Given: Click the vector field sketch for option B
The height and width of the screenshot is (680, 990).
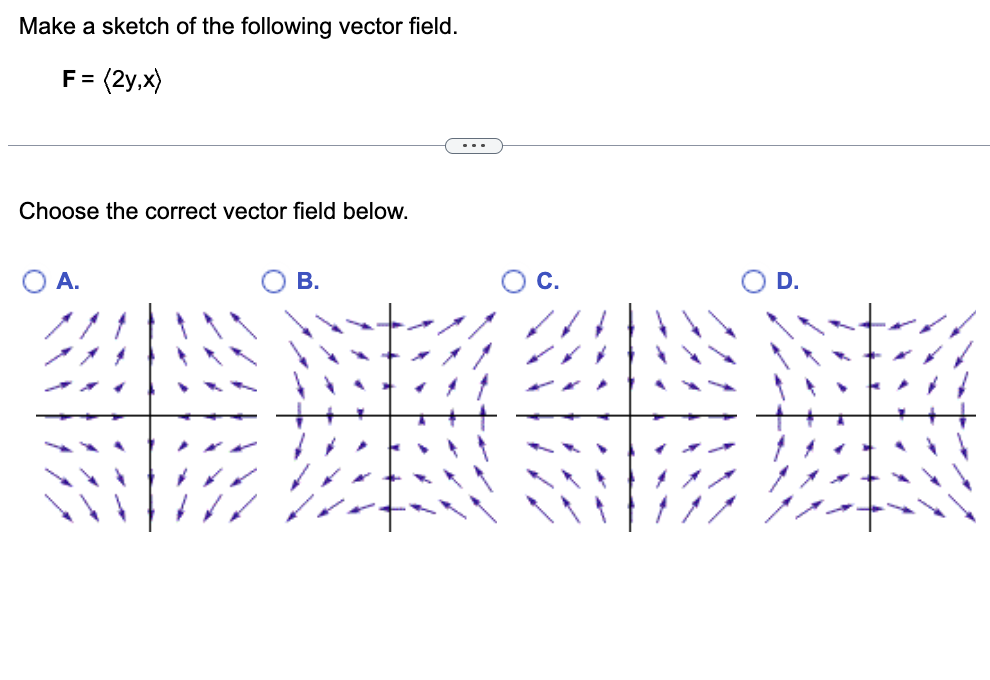Looking at the screenshot, I should point(388,415).
